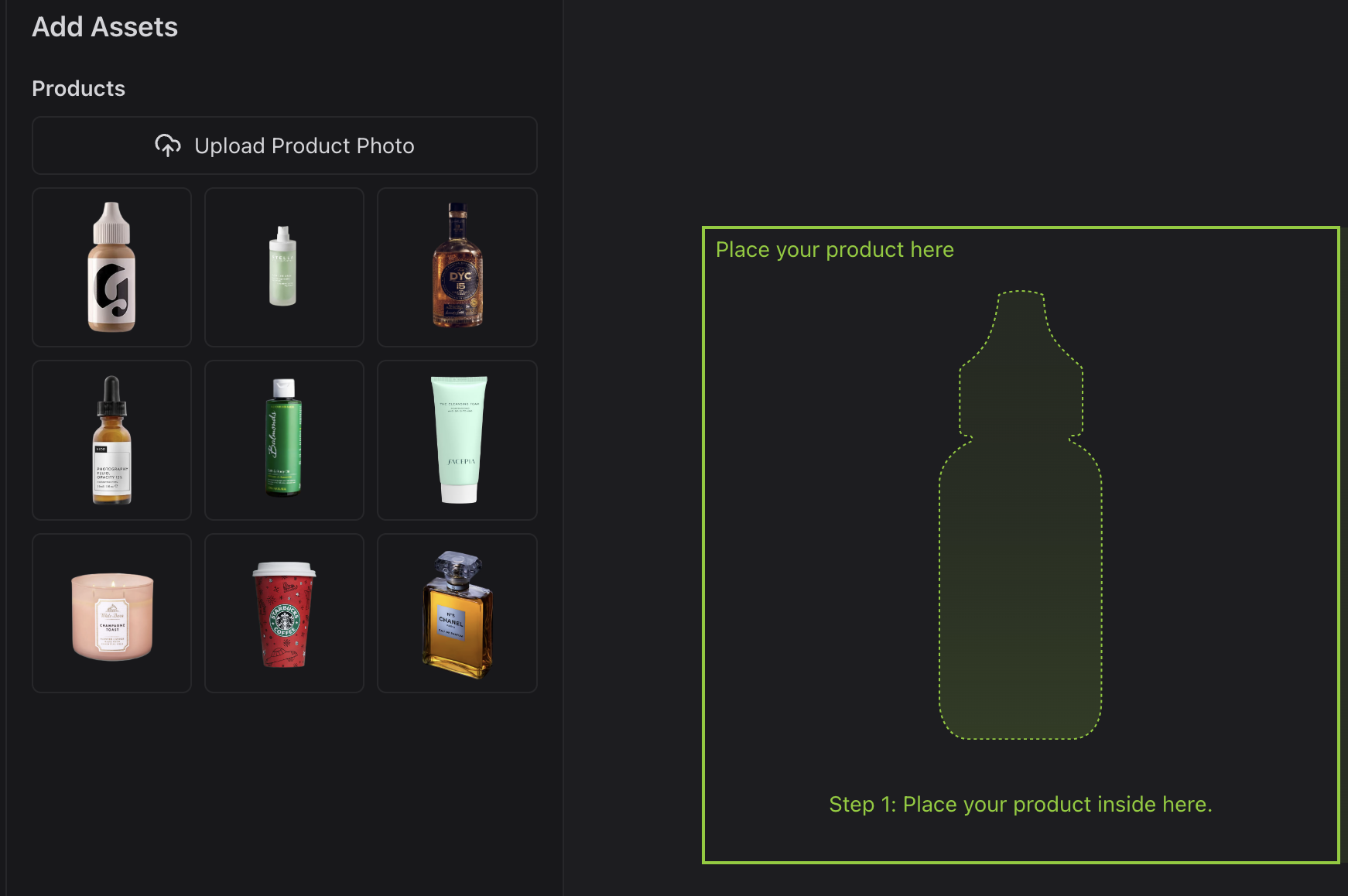This screenshot has height=896, width=1348.
Task: Click the Starbucks logo on the cup
Action: coord(284,620)
